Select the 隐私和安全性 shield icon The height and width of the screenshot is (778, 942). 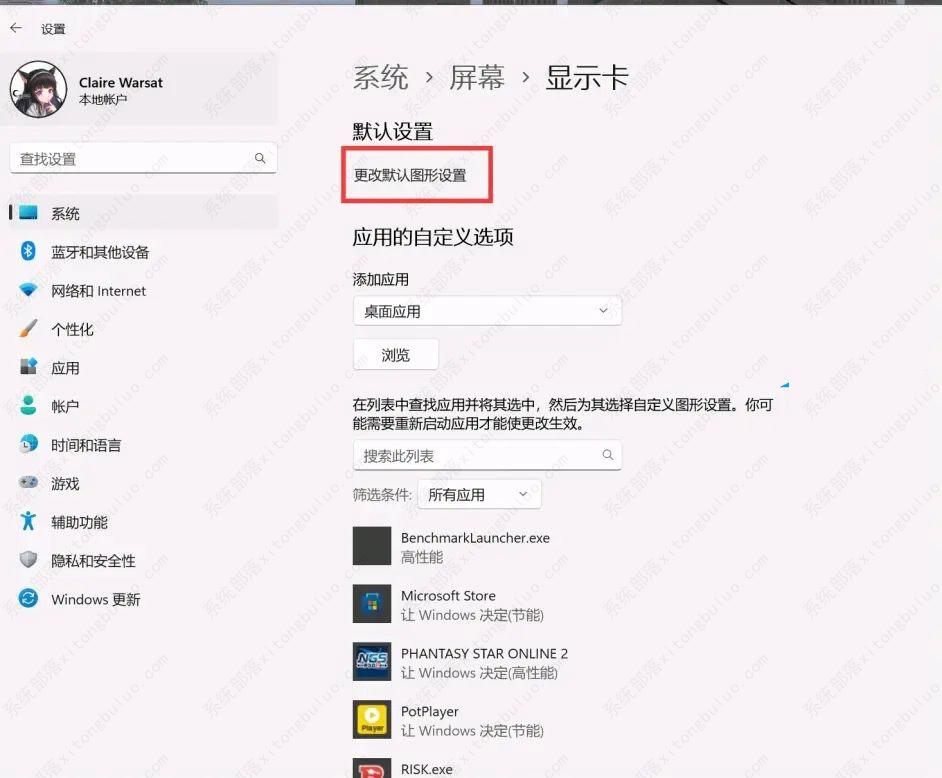pyautogui.click(x=29, y=560)
